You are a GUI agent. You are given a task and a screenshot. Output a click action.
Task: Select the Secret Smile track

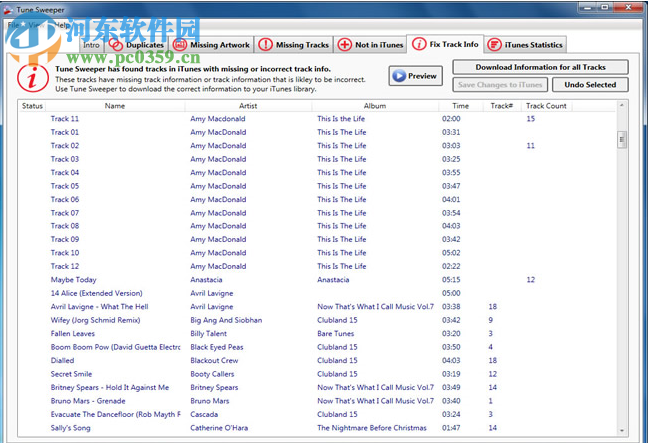click(316, 374)
